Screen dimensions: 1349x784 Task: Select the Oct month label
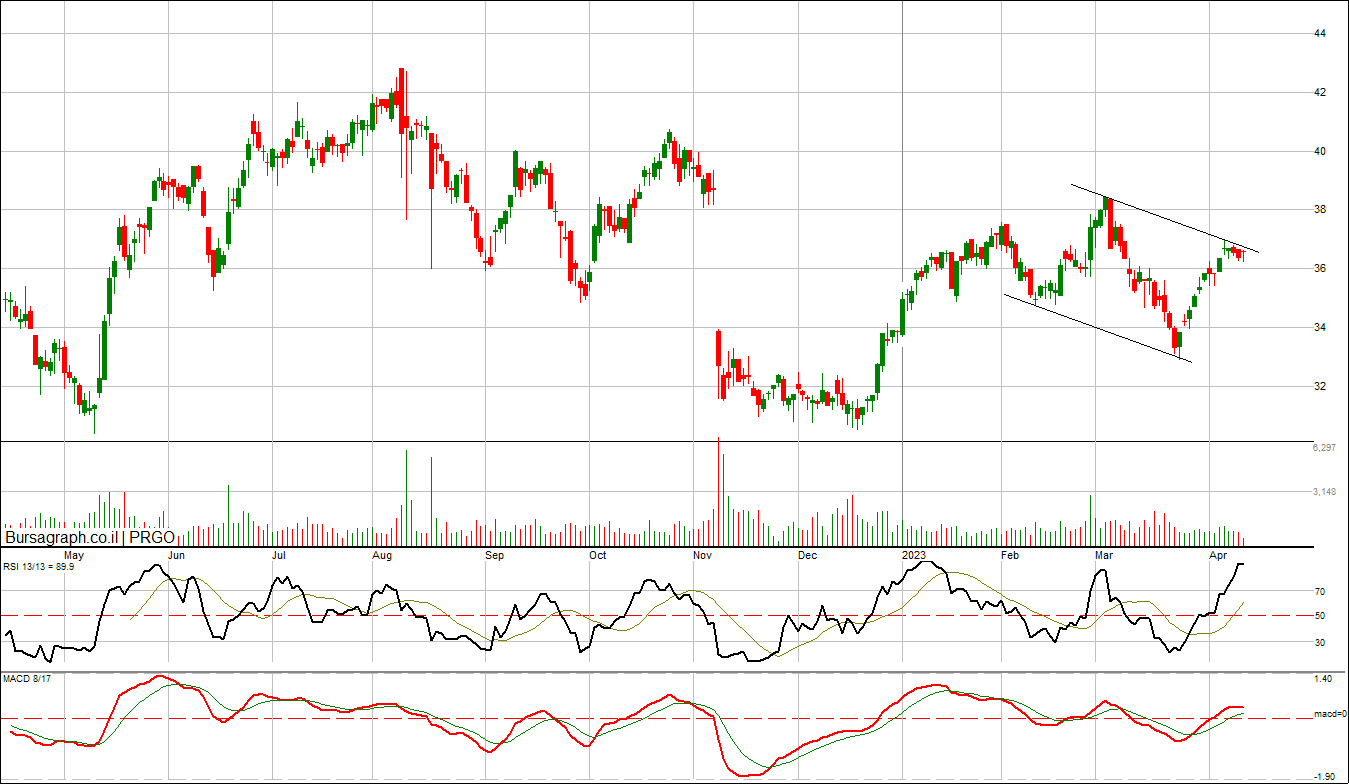(598, 554)
